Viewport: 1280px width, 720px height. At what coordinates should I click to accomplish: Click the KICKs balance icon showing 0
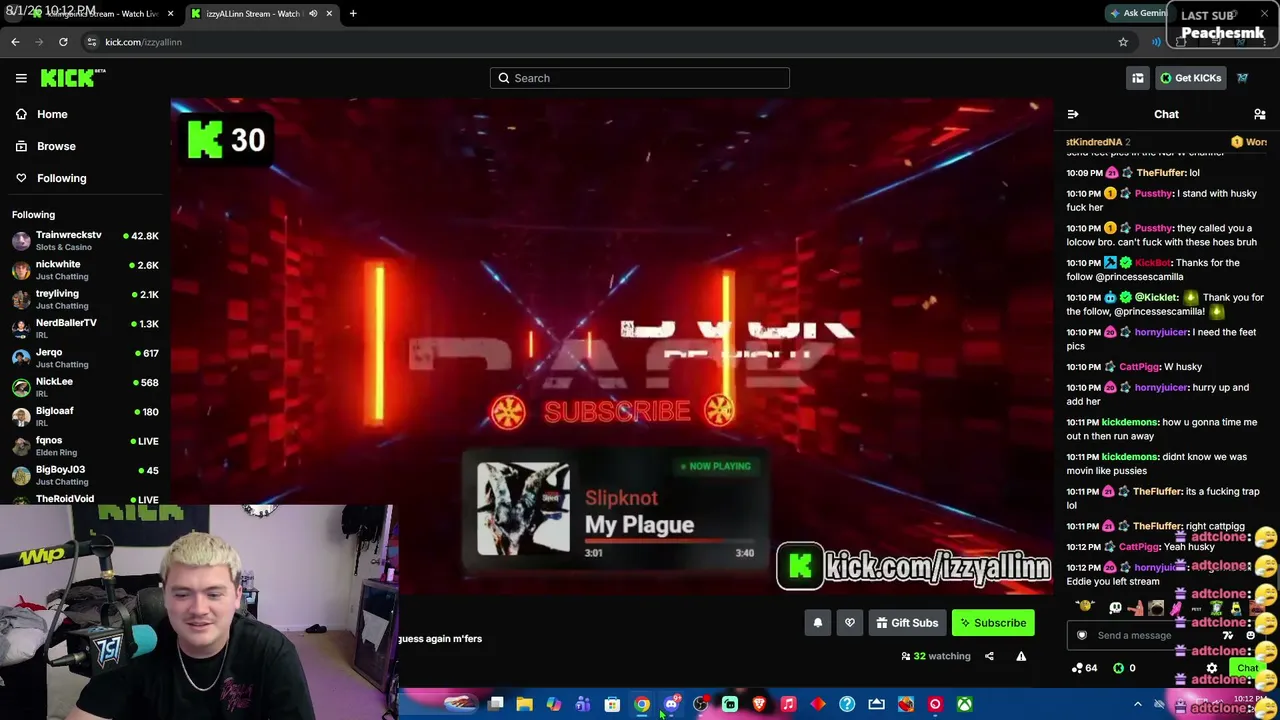(x=1125, y=668)
